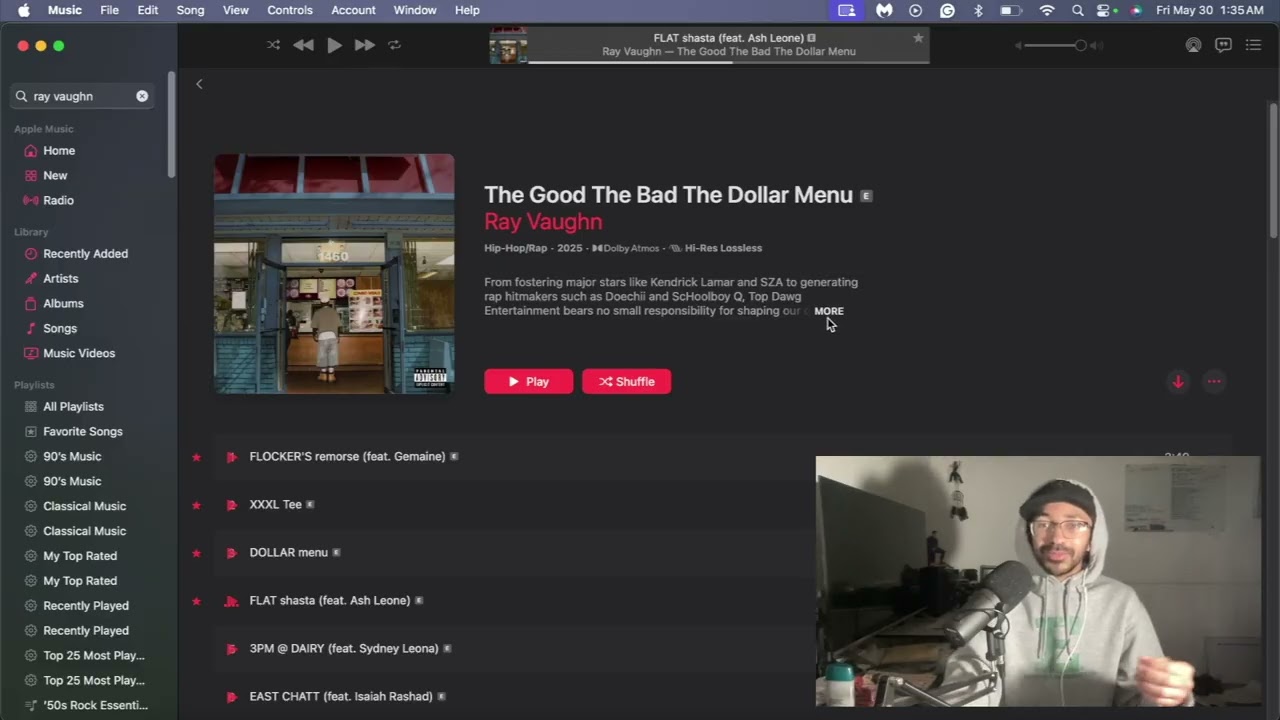Start playback with the top play button
Image resolution: width=1280 pixels, height=720 pixels.
(x=334, y=45)
